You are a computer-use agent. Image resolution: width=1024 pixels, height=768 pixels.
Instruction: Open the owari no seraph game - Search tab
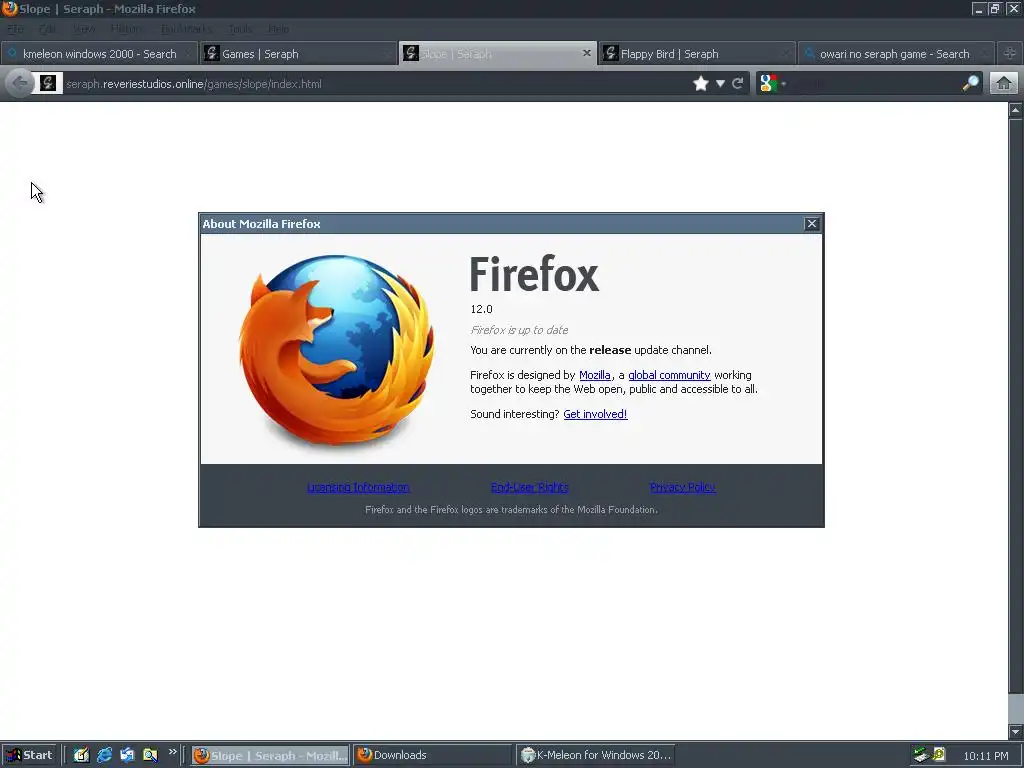(x=896, y=54)
